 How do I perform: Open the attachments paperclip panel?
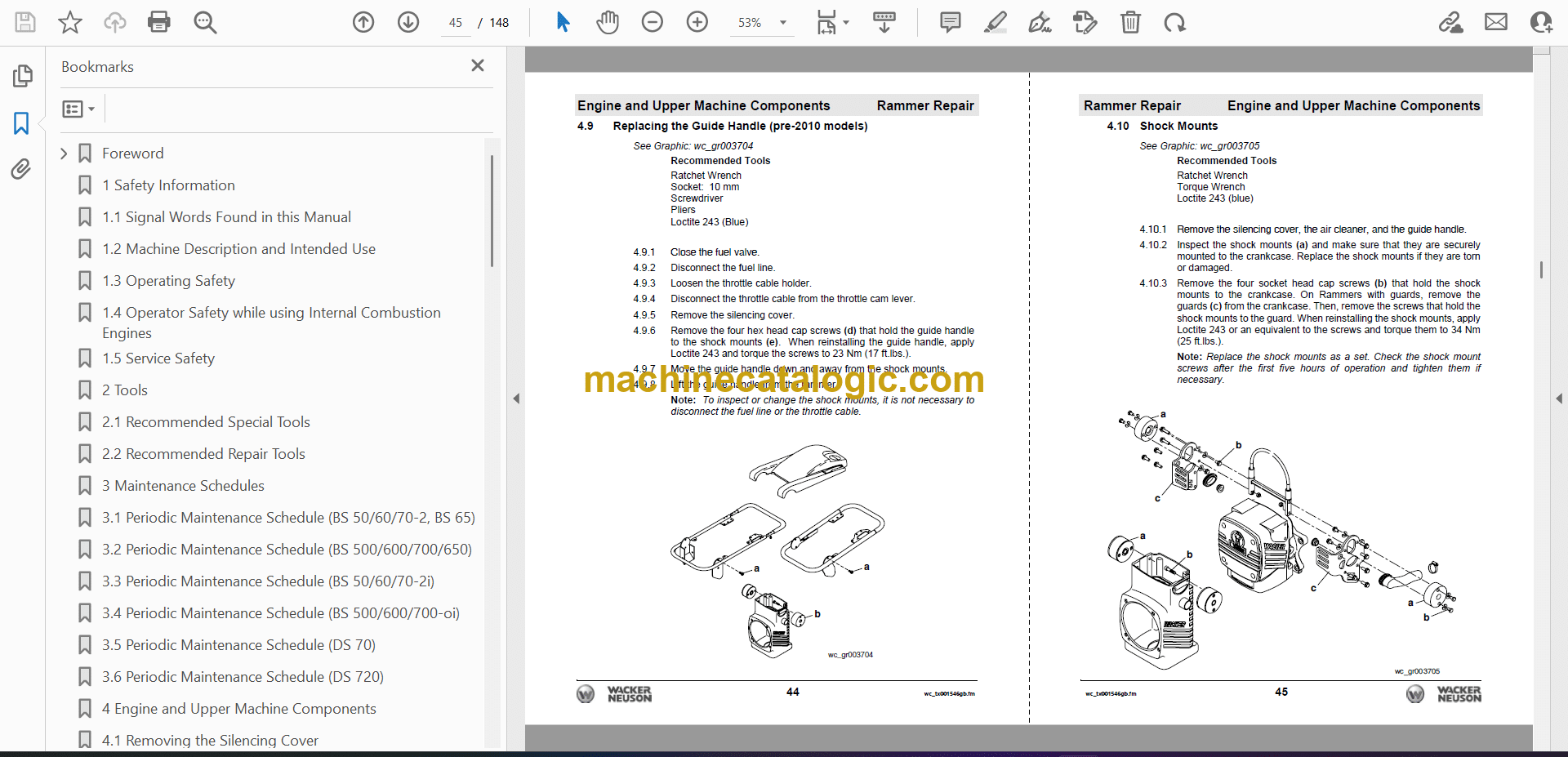coord(22,169)
